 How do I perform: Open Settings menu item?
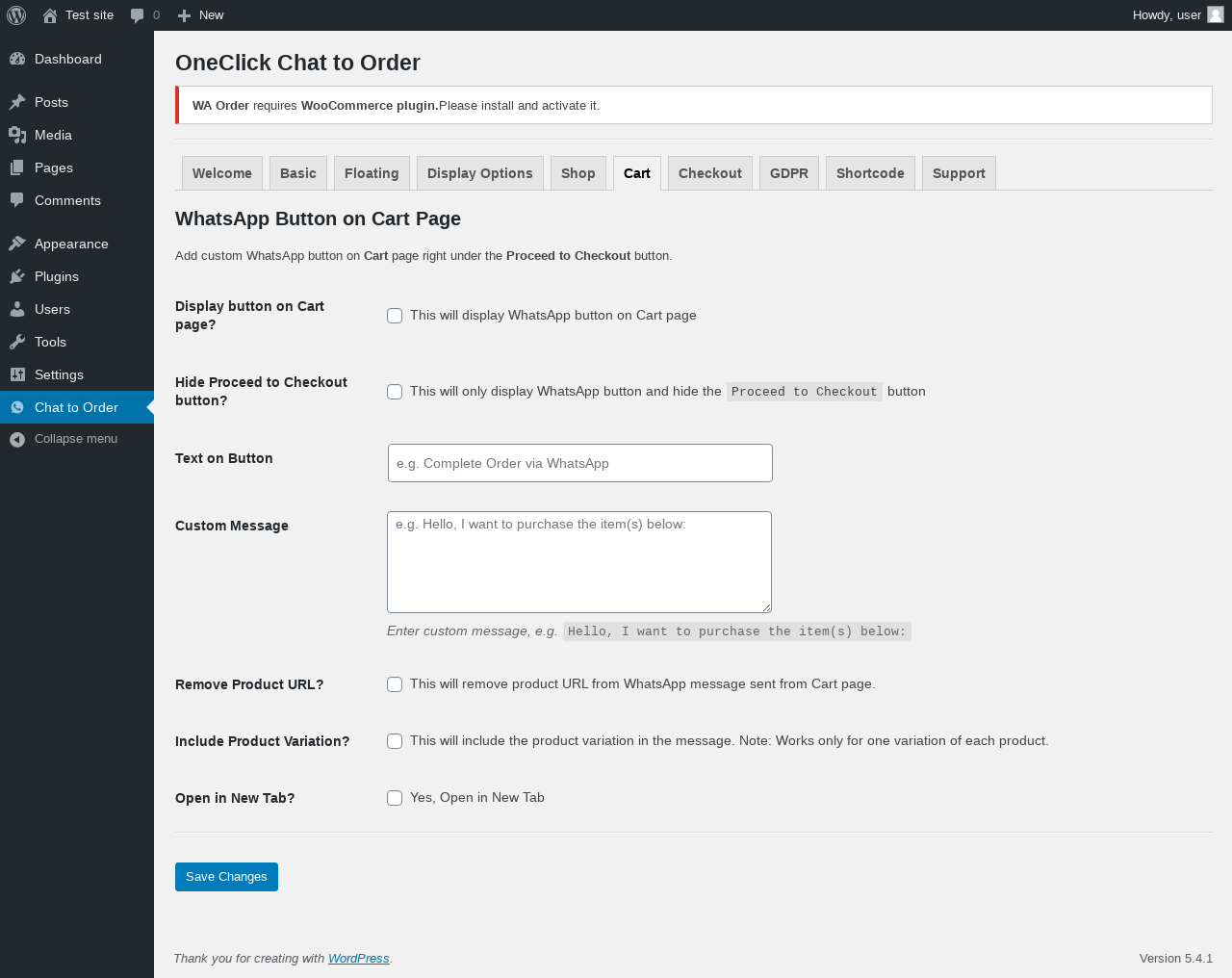[77, 374]
